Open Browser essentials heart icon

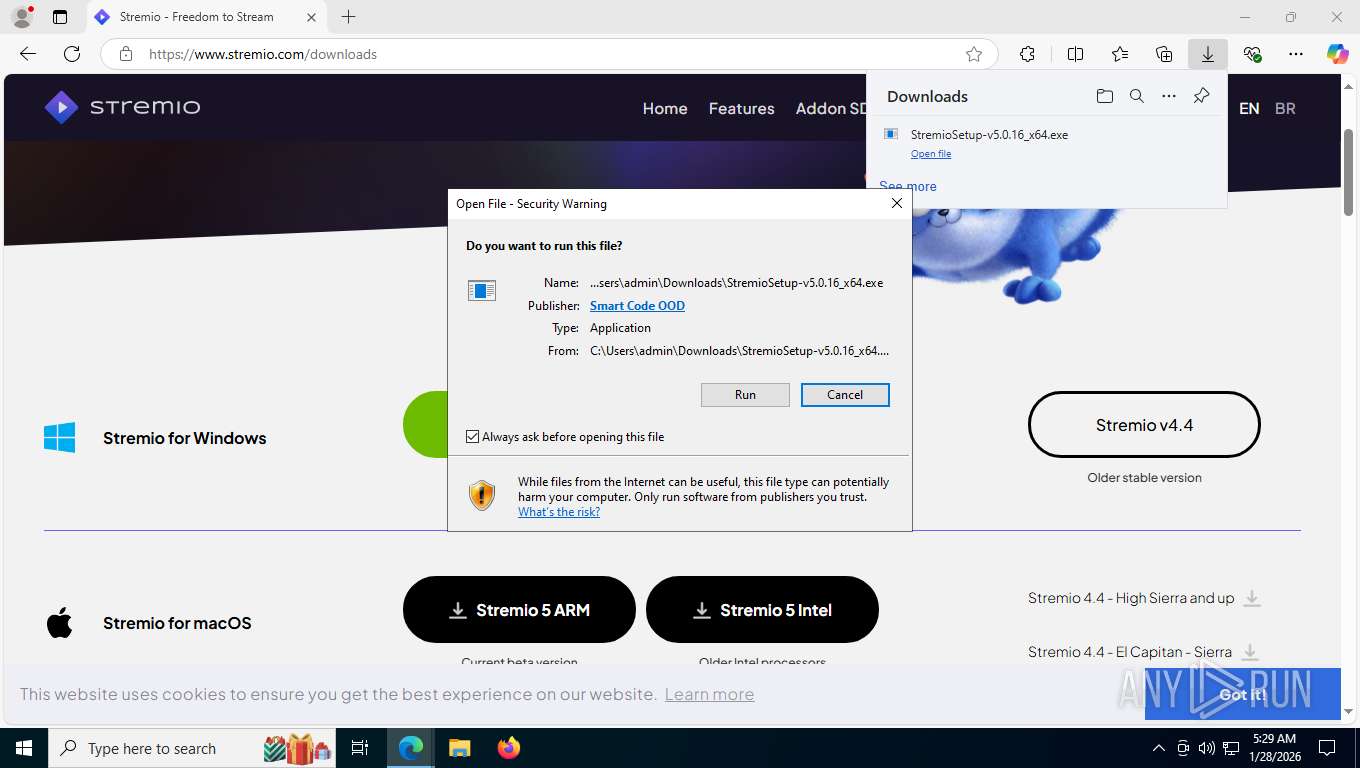1252,54
